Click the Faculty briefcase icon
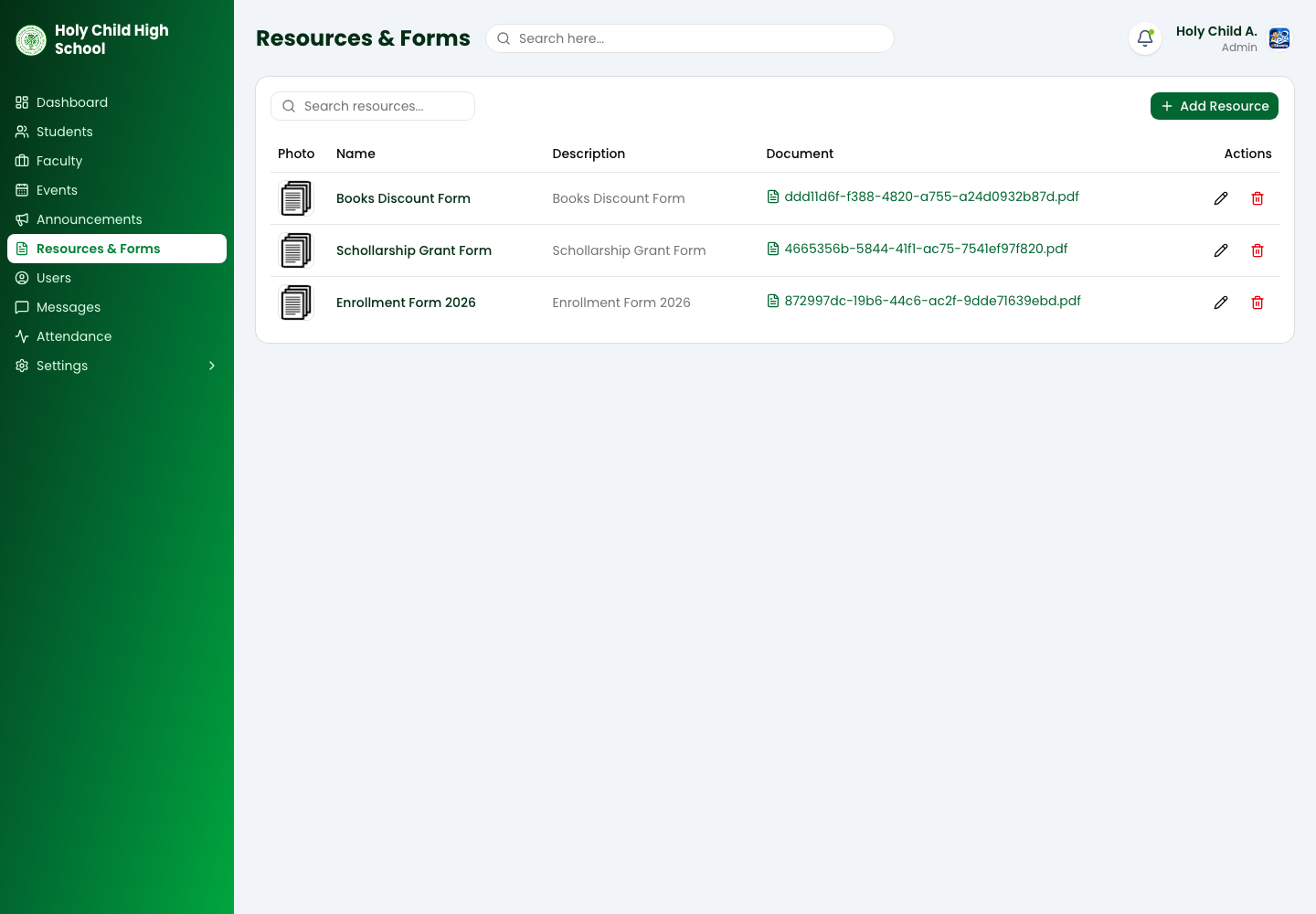This screenshot has height=914, width=1316. tap(22, 161)
